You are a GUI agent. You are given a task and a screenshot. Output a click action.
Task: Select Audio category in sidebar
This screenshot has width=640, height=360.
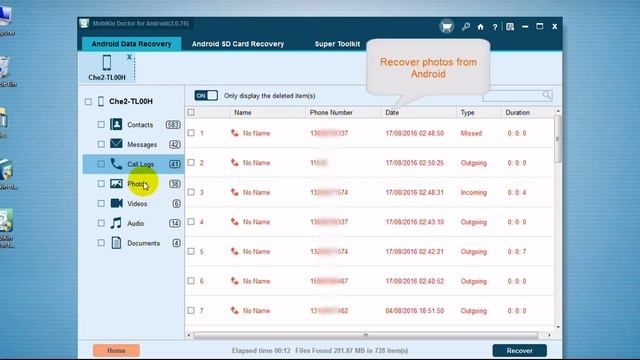(133, 223)
